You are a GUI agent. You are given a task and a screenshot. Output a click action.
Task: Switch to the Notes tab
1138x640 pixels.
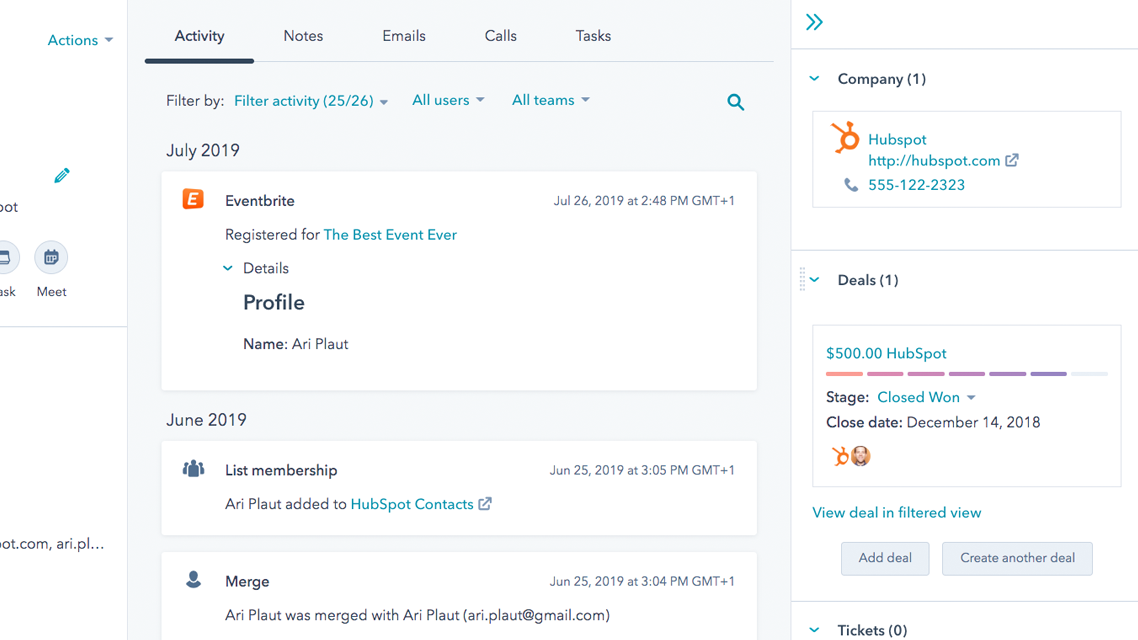click(302, 35)
